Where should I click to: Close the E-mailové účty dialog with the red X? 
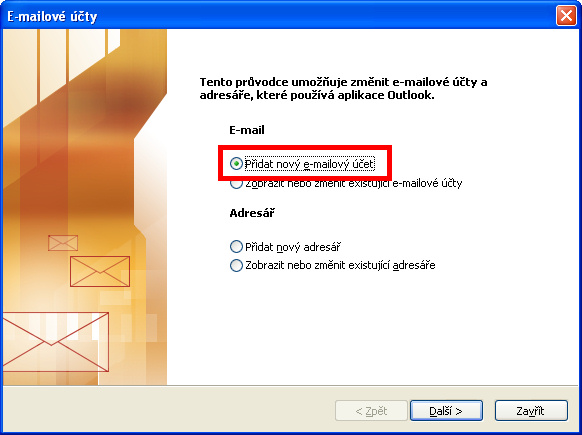(x=566, y=16)
